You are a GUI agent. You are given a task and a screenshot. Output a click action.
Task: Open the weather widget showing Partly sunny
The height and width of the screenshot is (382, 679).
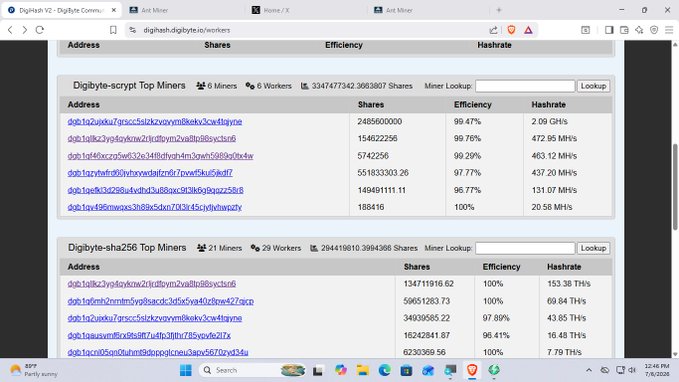34,370
